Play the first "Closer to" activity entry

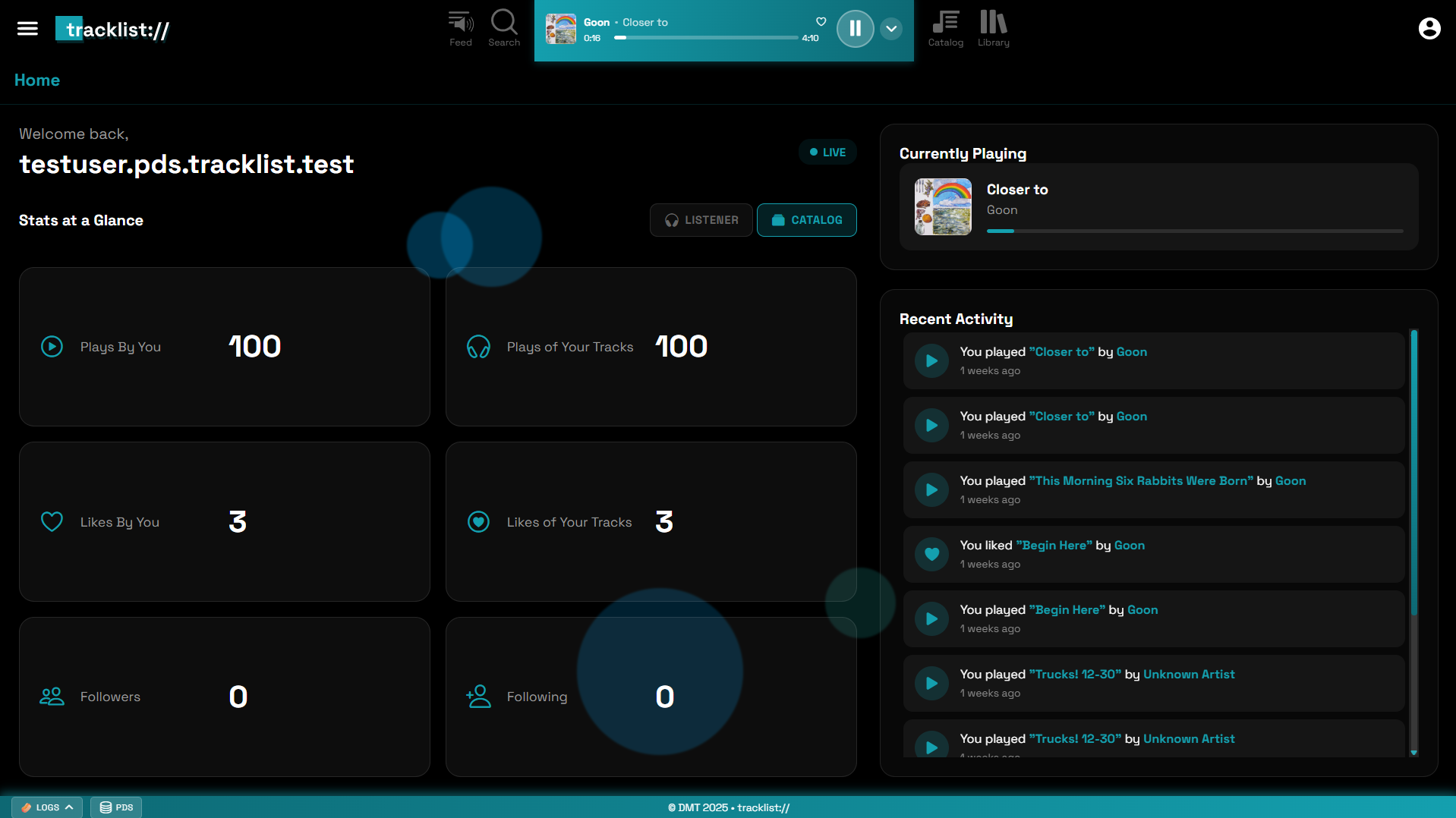pyautogui.click(x=931, y=361)
